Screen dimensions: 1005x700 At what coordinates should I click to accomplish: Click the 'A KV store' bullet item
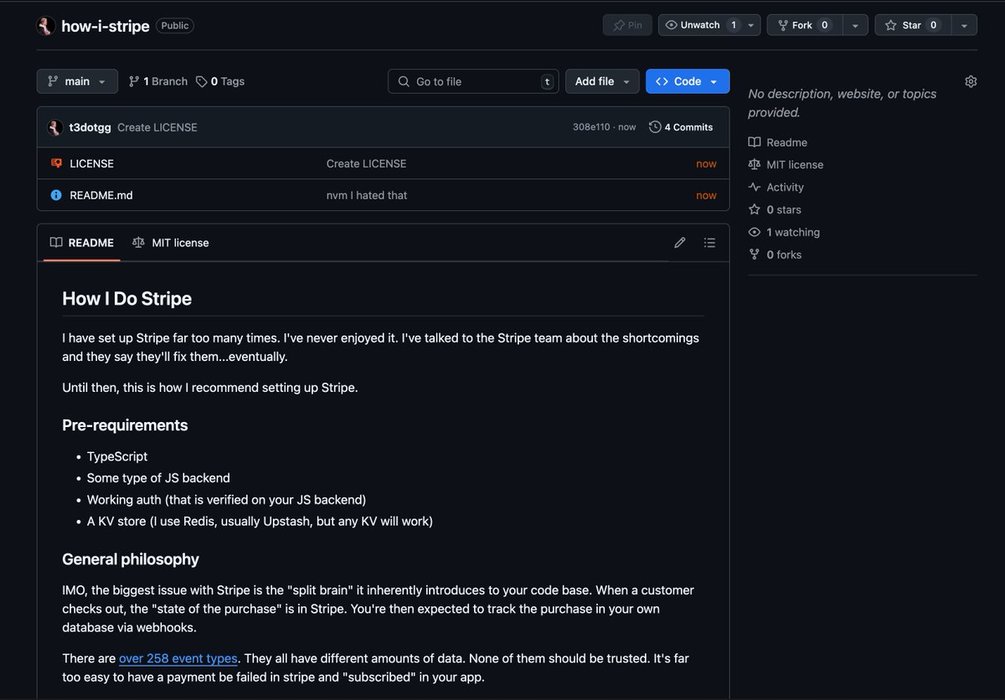click(260, 521)
